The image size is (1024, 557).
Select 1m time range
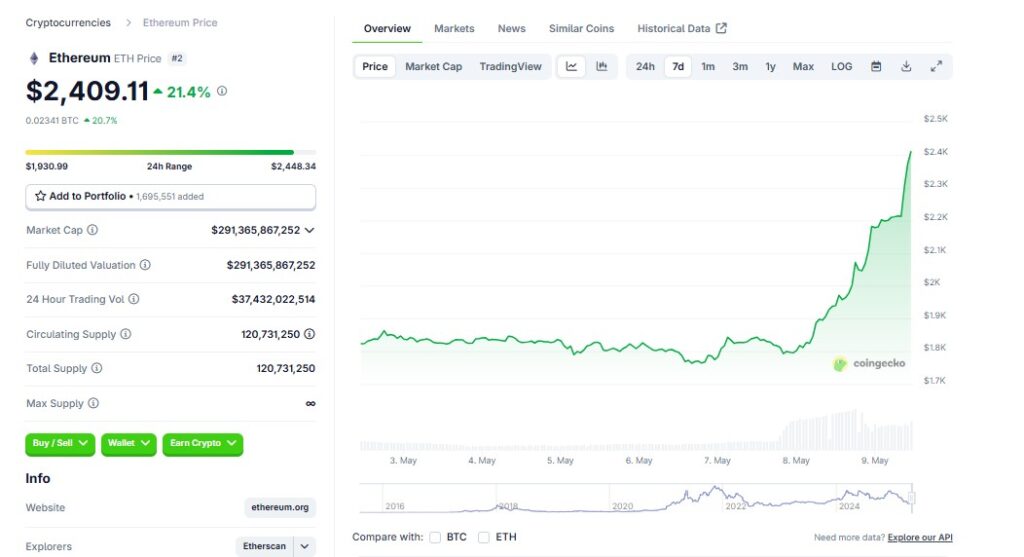point(708,67)
